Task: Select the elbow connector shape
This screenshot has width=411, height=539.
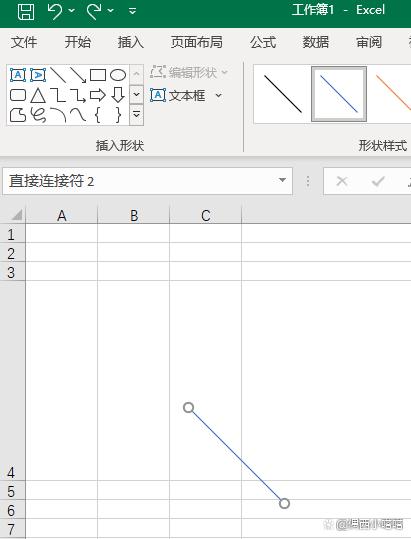Action: point(58,95)
